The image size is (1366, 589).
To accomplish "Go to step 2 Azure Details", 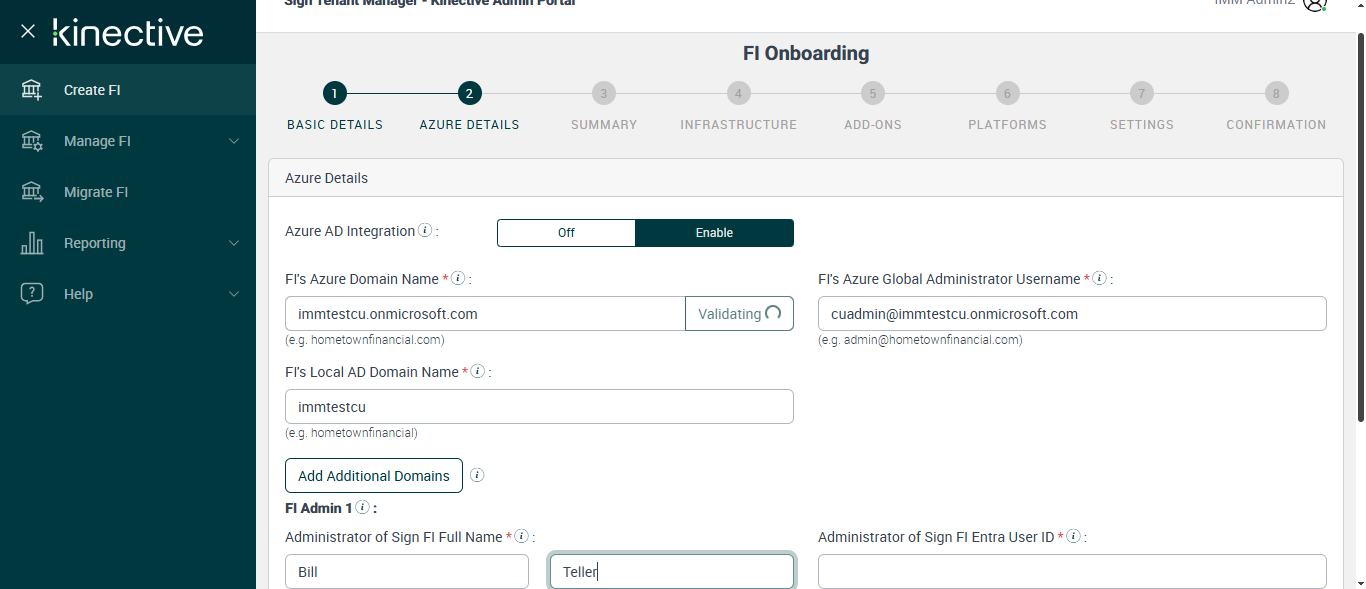I will (469, 94).
